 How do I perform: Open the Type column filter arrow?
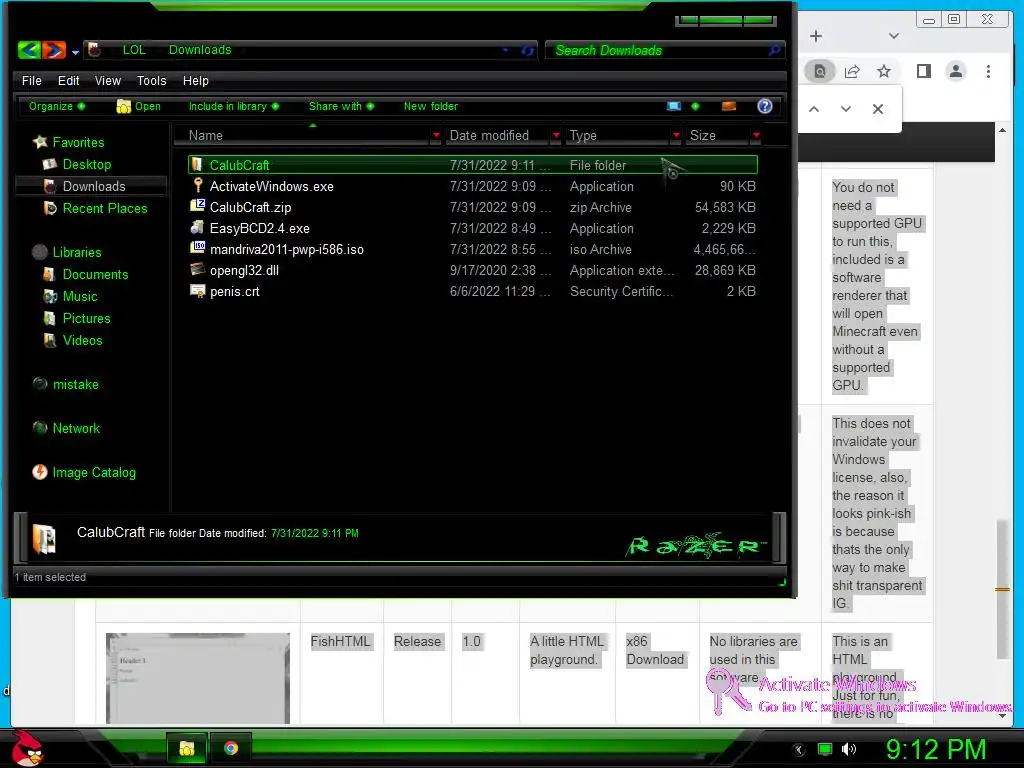coord(676,135)
